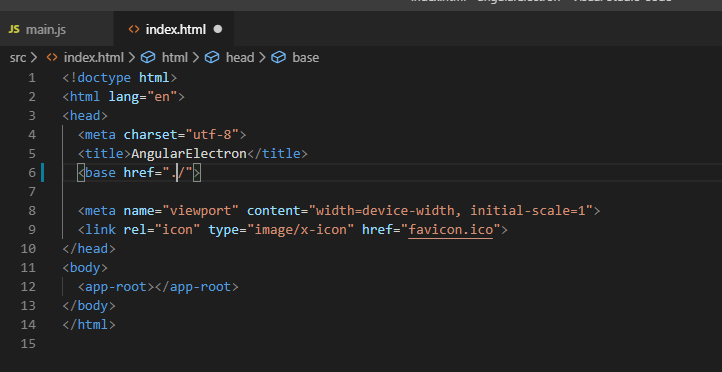The width and height of the screenshot is (722, 372).
Task: Place cursor in the AngularElectron title text
Action: point(189,154)
